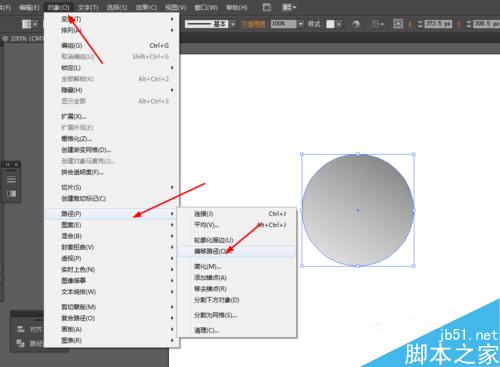The height and width of the screenshot is (367, 500).
Task: Open the align to selection dropdown icon
Action: click(377, 24)
